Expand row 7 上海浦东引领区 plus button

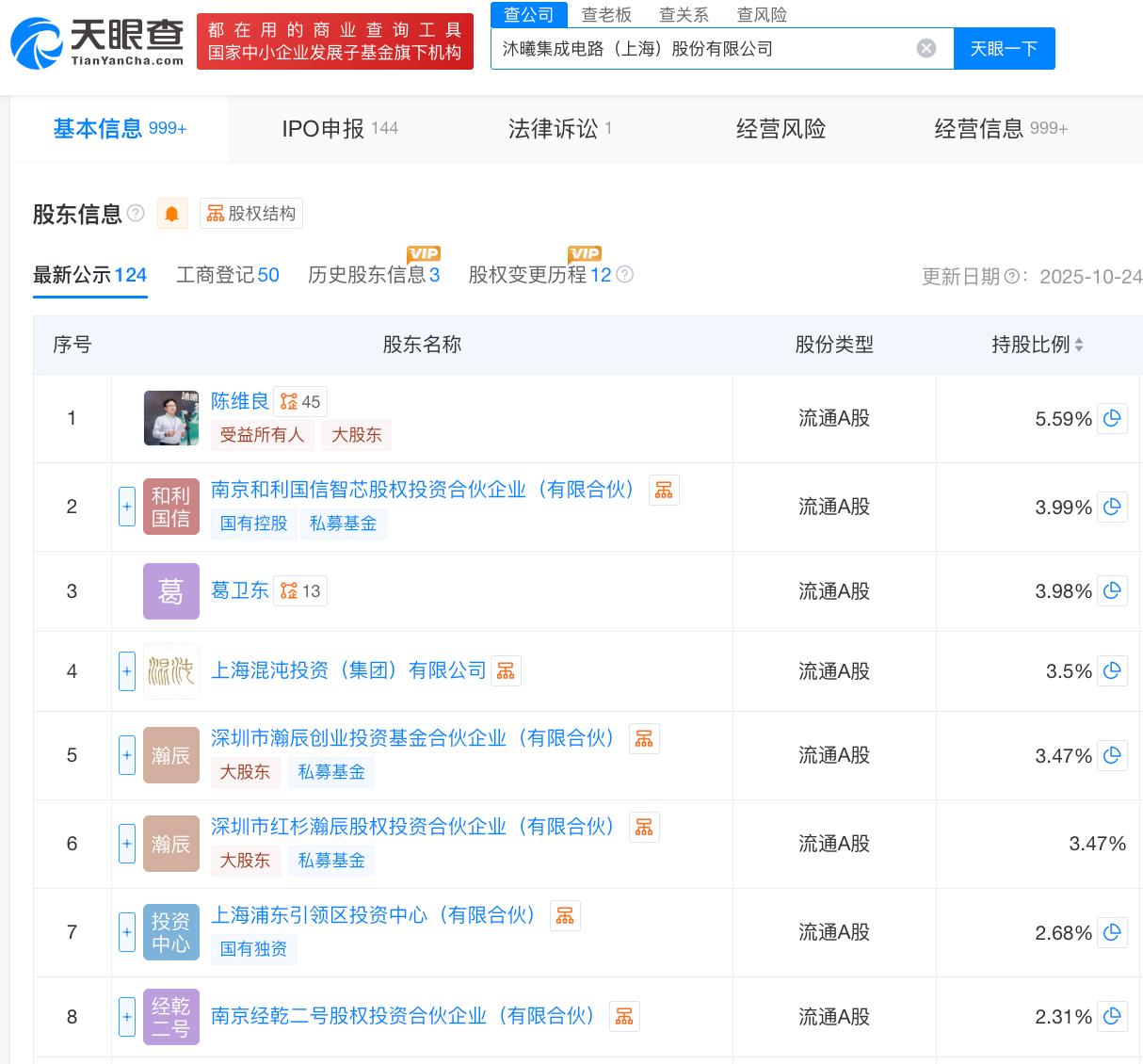127,932
